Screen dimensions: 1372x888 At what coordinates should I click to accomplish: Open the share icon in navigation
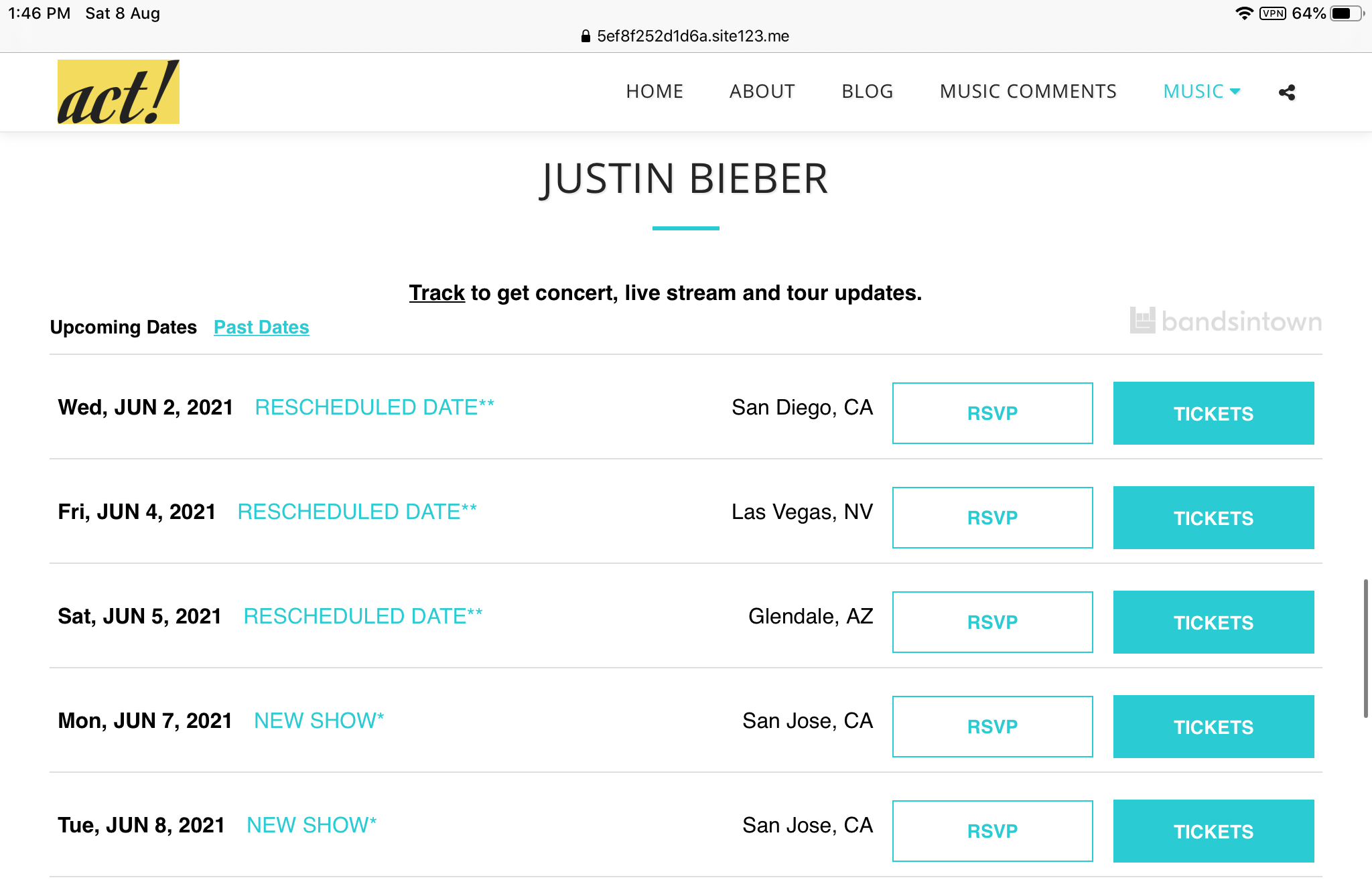coord(1286,92)
